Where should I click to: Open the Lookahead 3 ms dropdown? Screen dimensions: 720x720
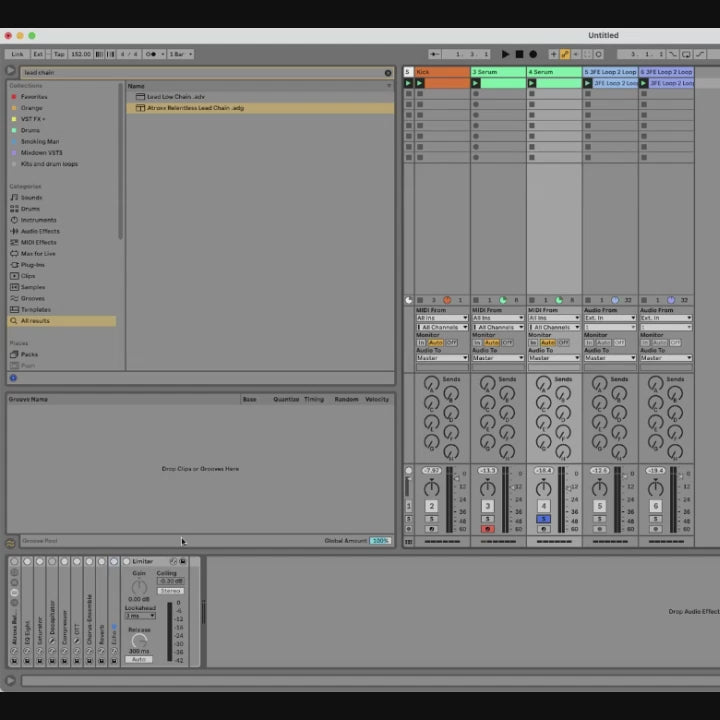[x=139, y=615]
